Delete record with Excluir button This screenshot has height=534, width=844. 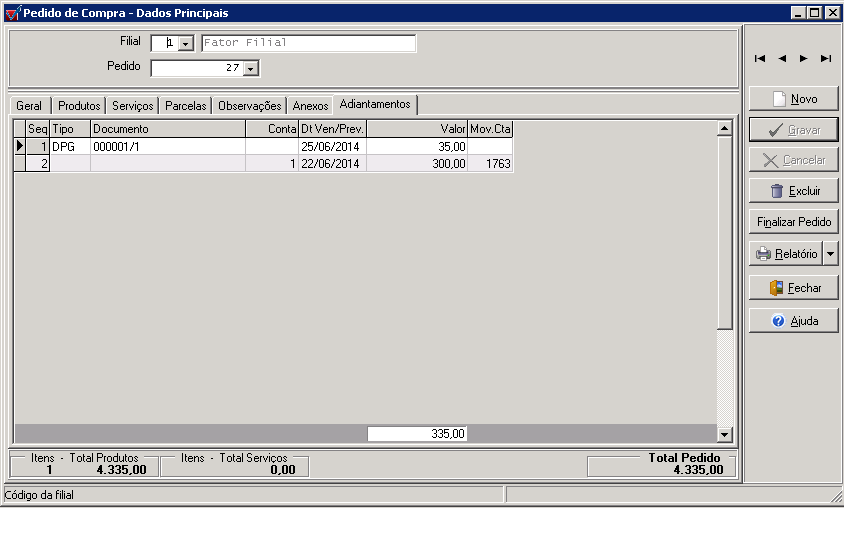click(793, 191)
